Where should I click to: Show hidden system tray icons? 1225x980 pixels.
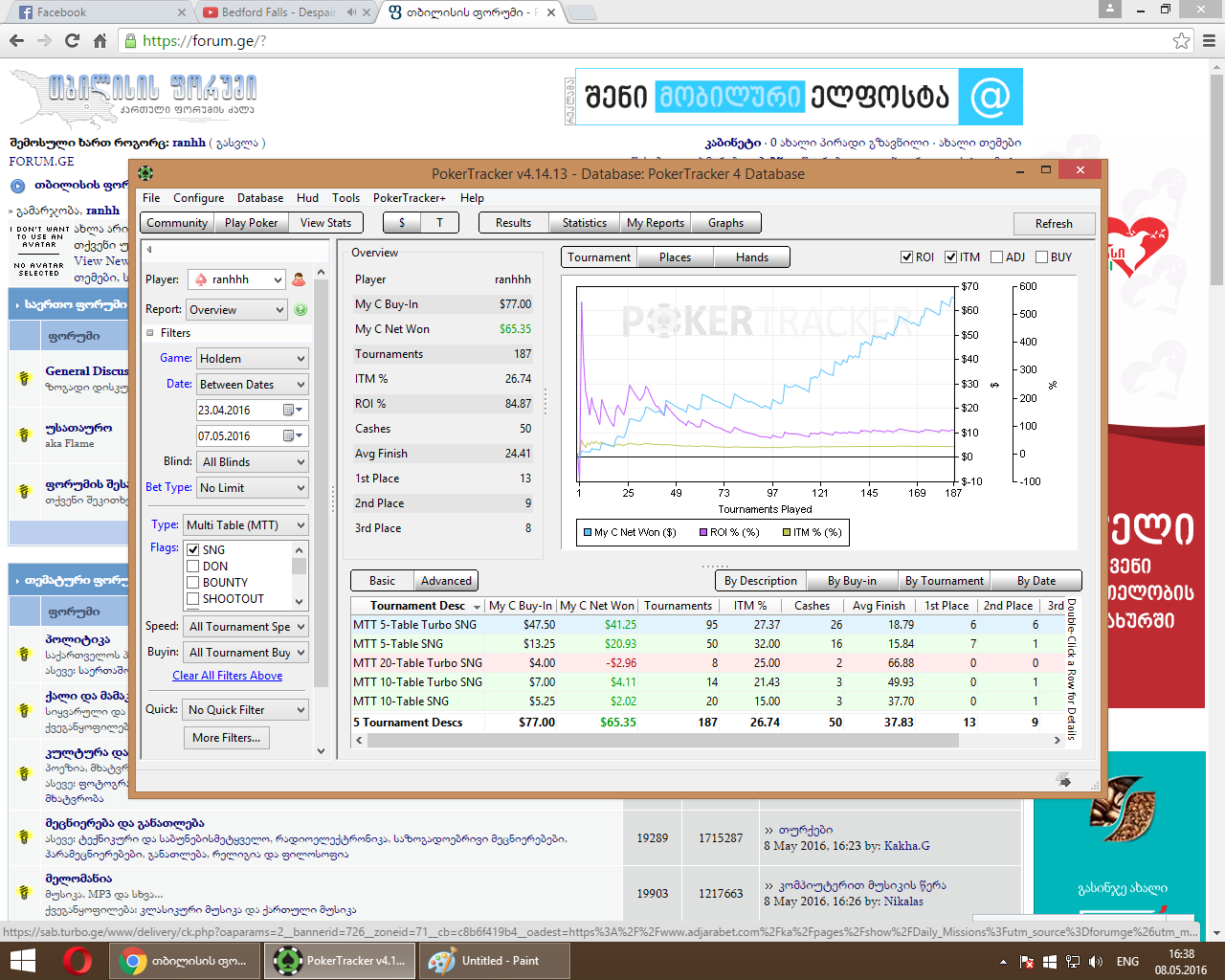tap(1003, 961)
